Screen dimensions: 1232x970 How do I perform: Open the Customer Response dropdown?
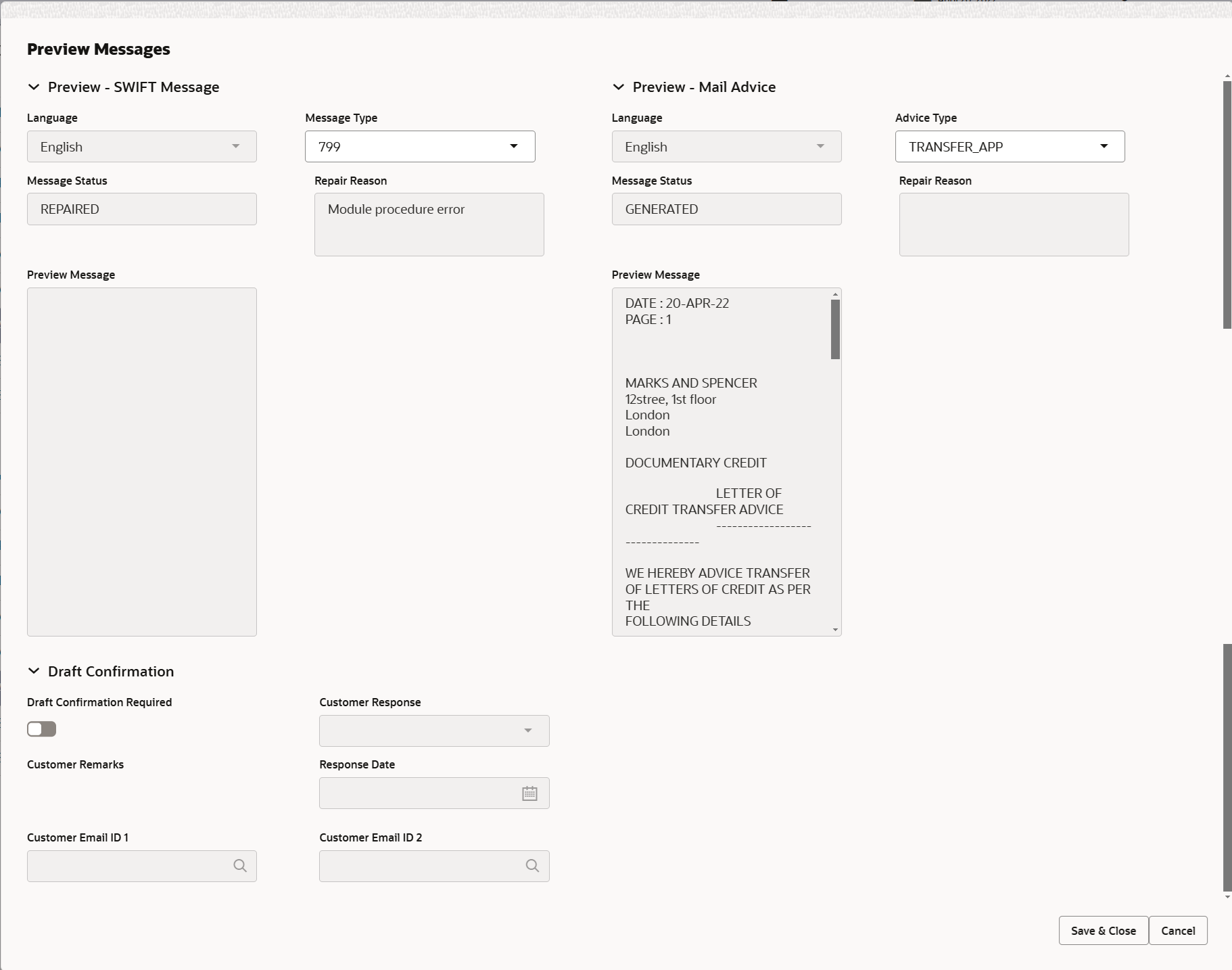pos(527,731)
